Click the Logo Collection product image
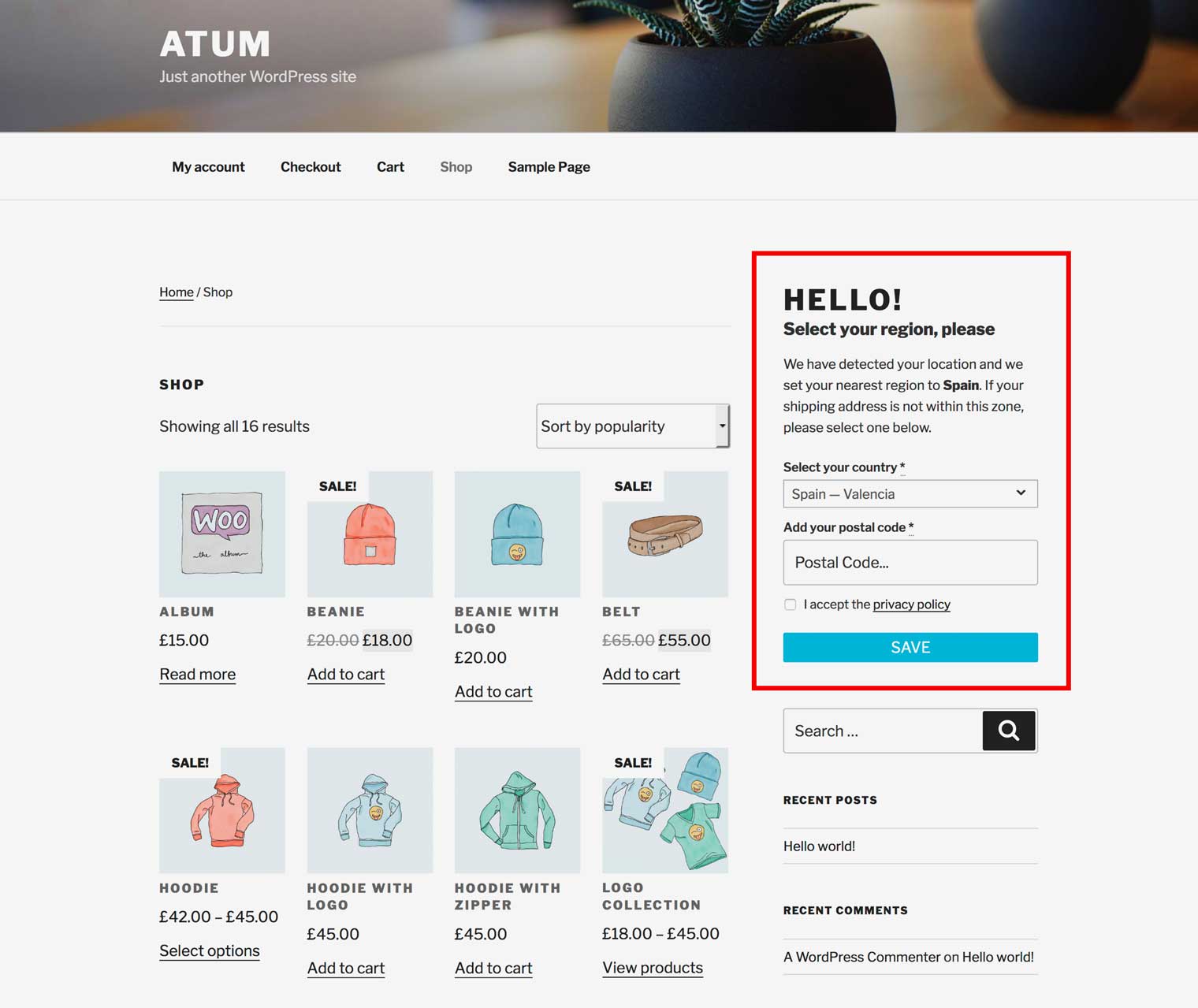 coord(665,810)
